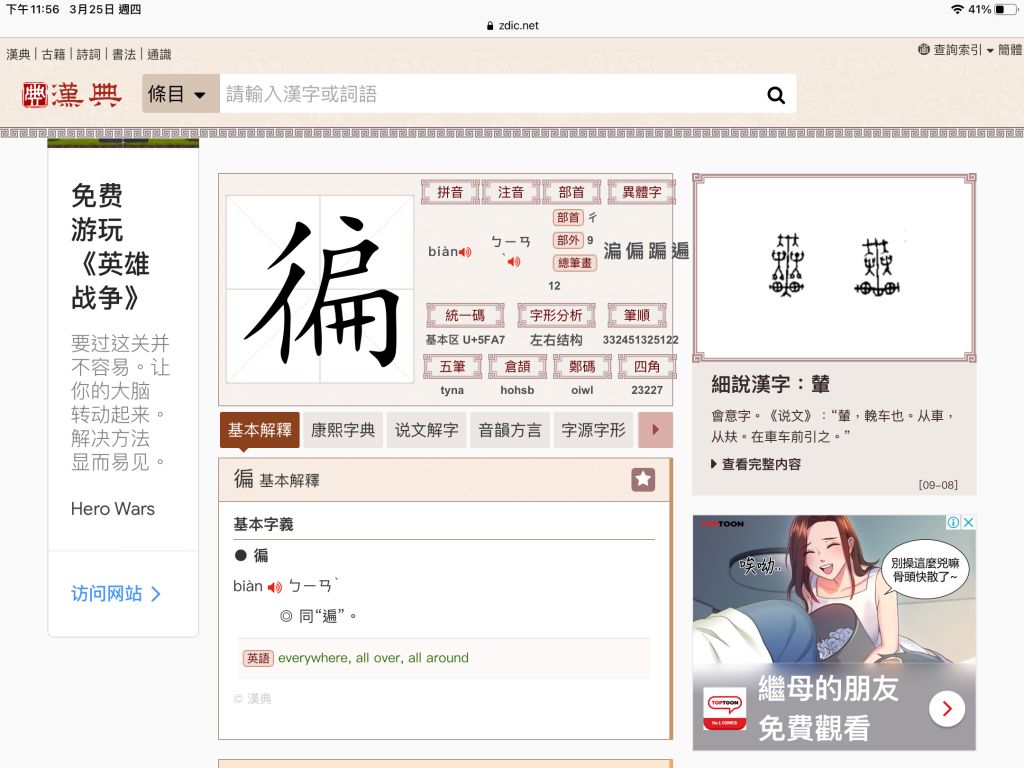
Task: Open the 條目 search type dropdown
Action: coord(180,94)
